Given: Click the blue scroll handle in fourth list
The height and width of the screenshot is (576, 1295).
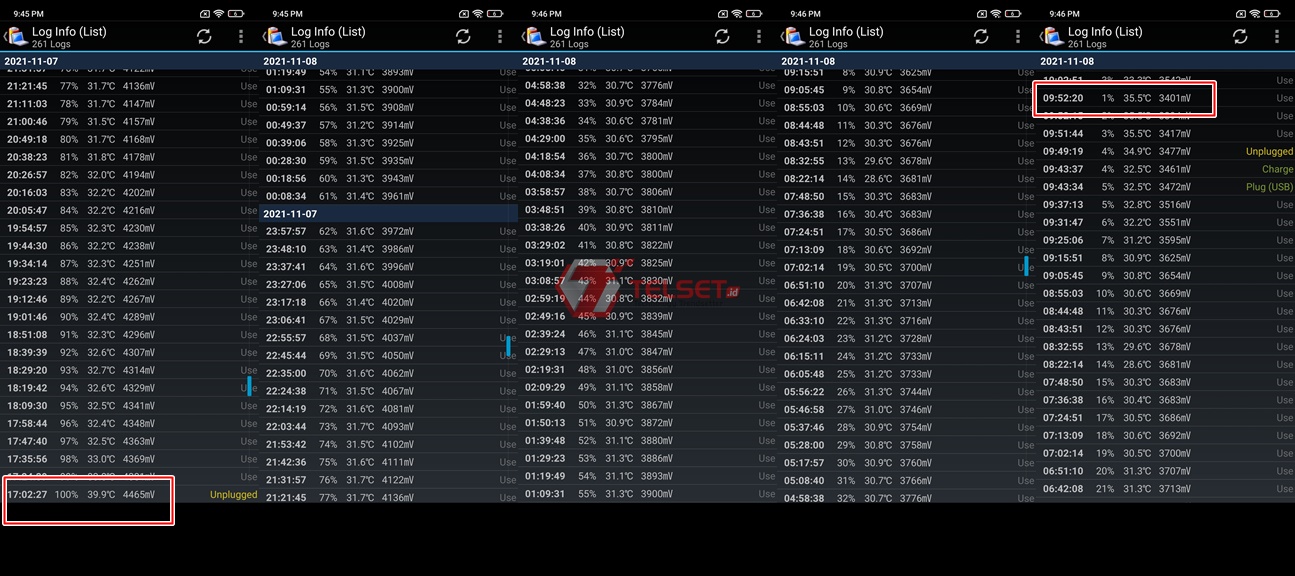Looking at the screenshot, I should [1026, 265].
